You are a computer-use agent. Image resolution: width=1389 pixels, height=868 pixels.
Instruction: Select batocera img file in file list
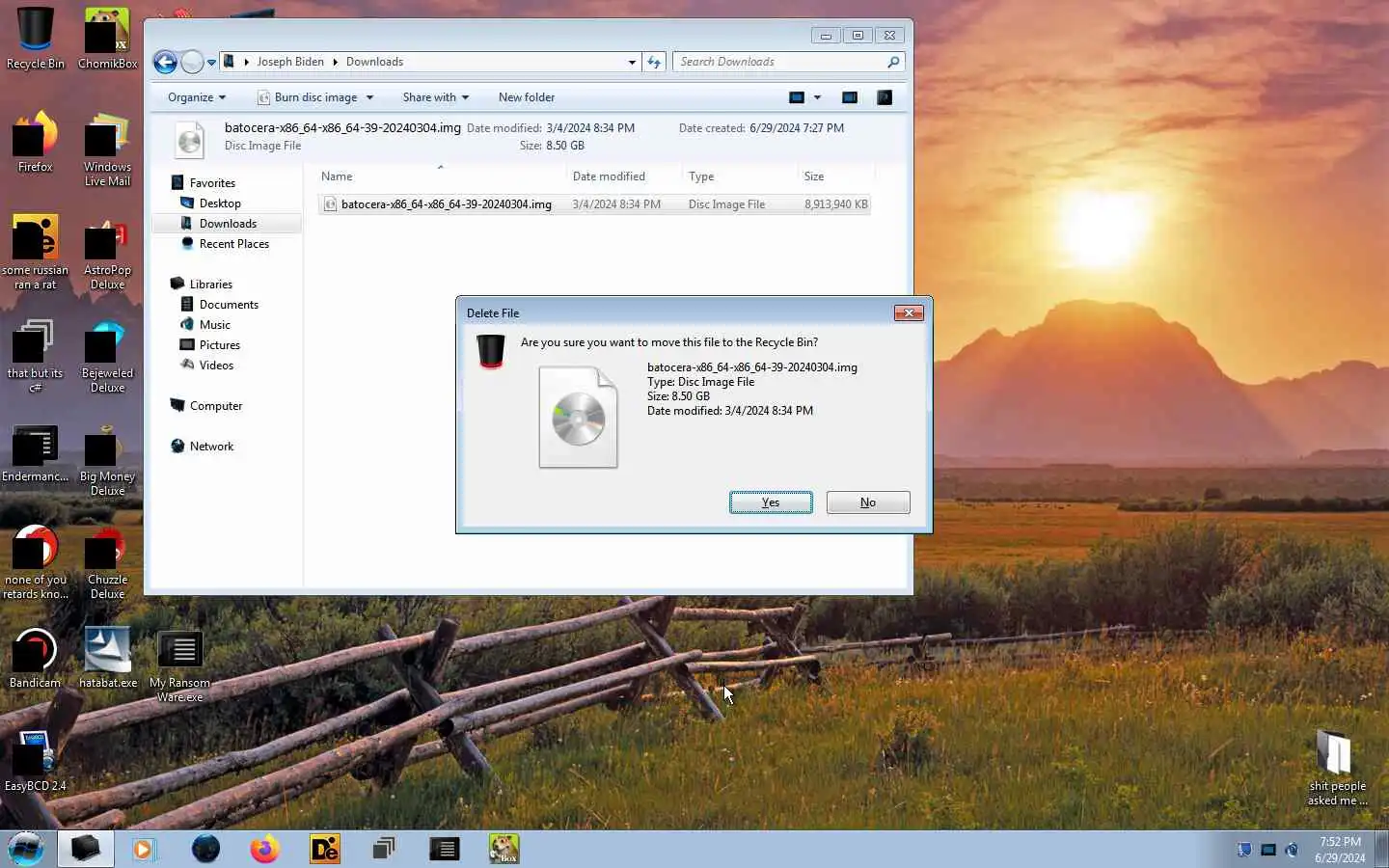pos(595,204)
